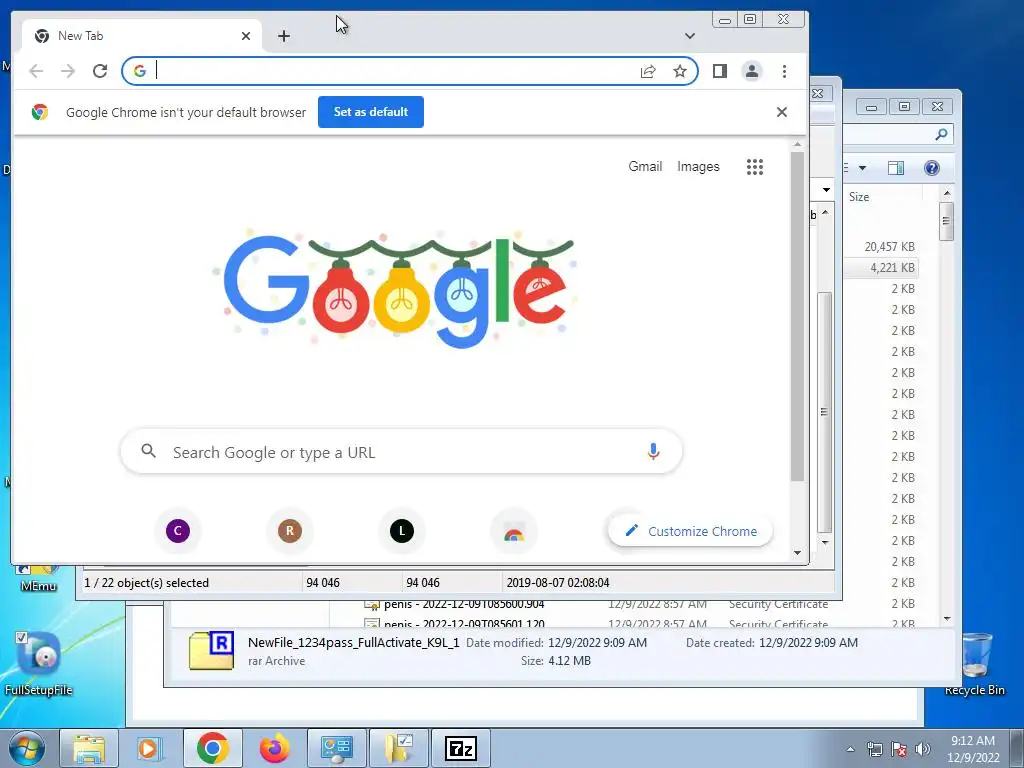Switch to Chrome on the taskbar
The height and width of the screenshot is (768, 1024).
212,748
